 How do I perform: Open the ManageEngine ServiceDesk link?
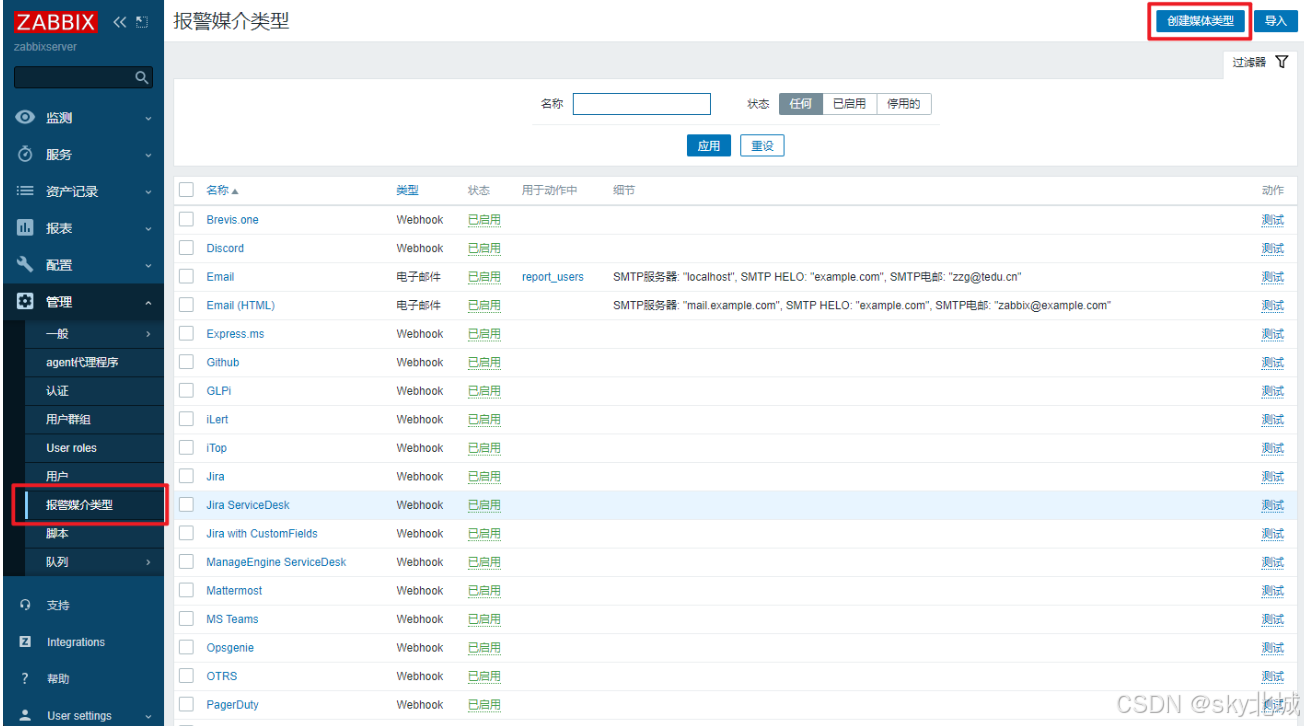[x=276, y=562]
